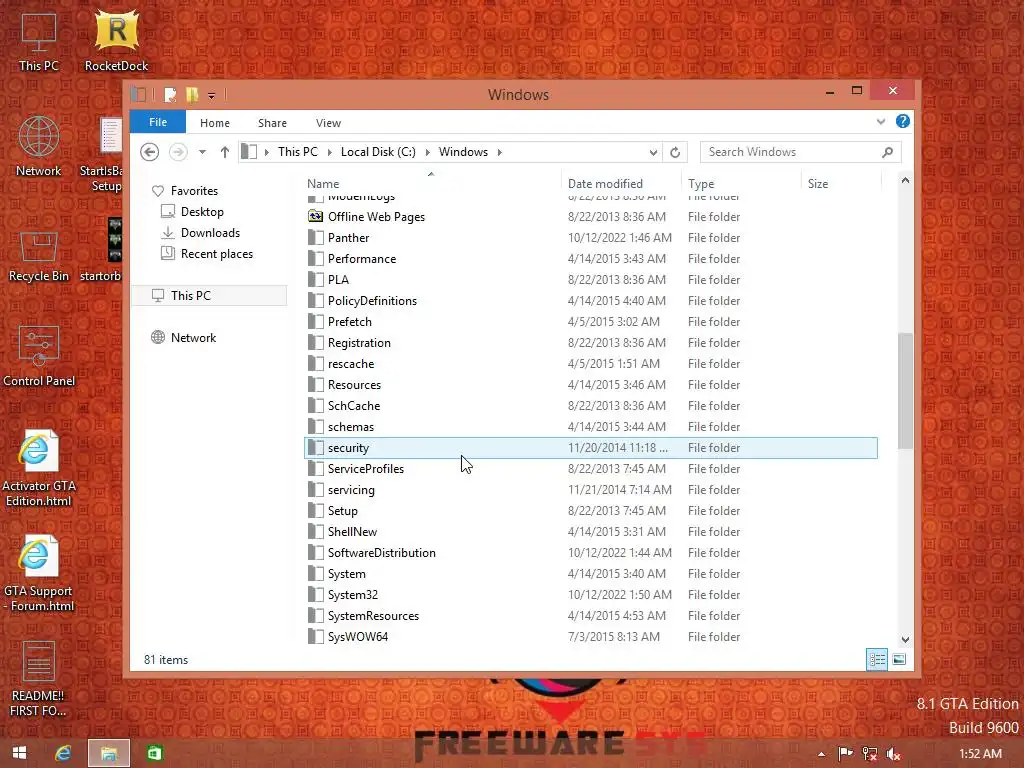Launch RocketDock from the desktop

[116, 41]
